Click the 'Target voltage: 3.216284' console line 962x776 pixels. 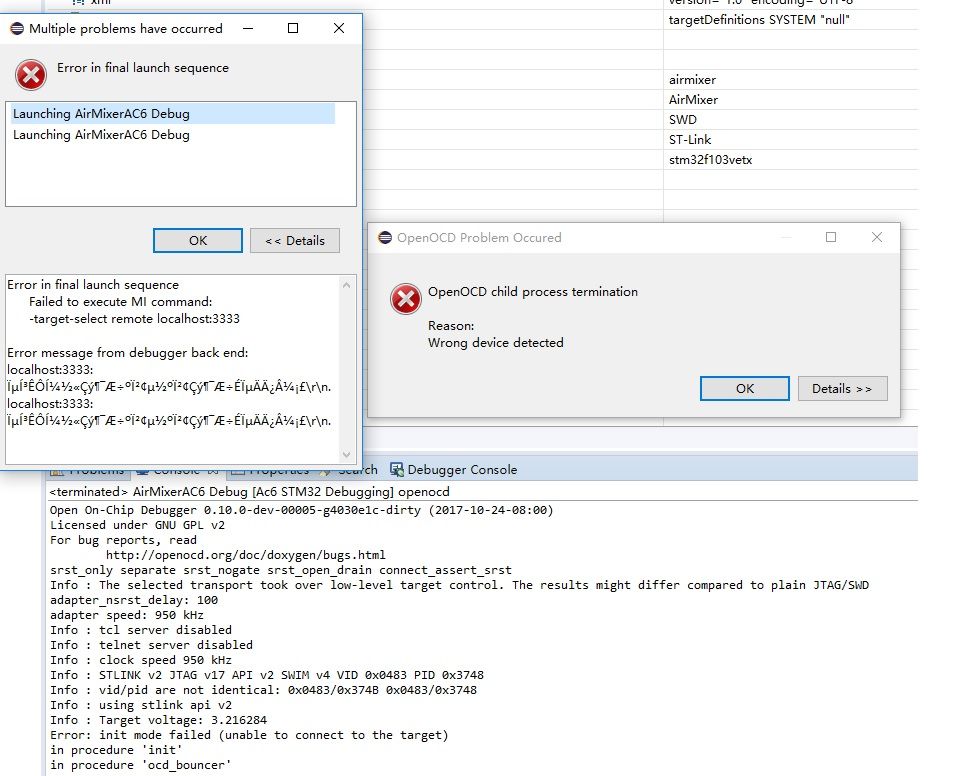[x=158, y=720]
